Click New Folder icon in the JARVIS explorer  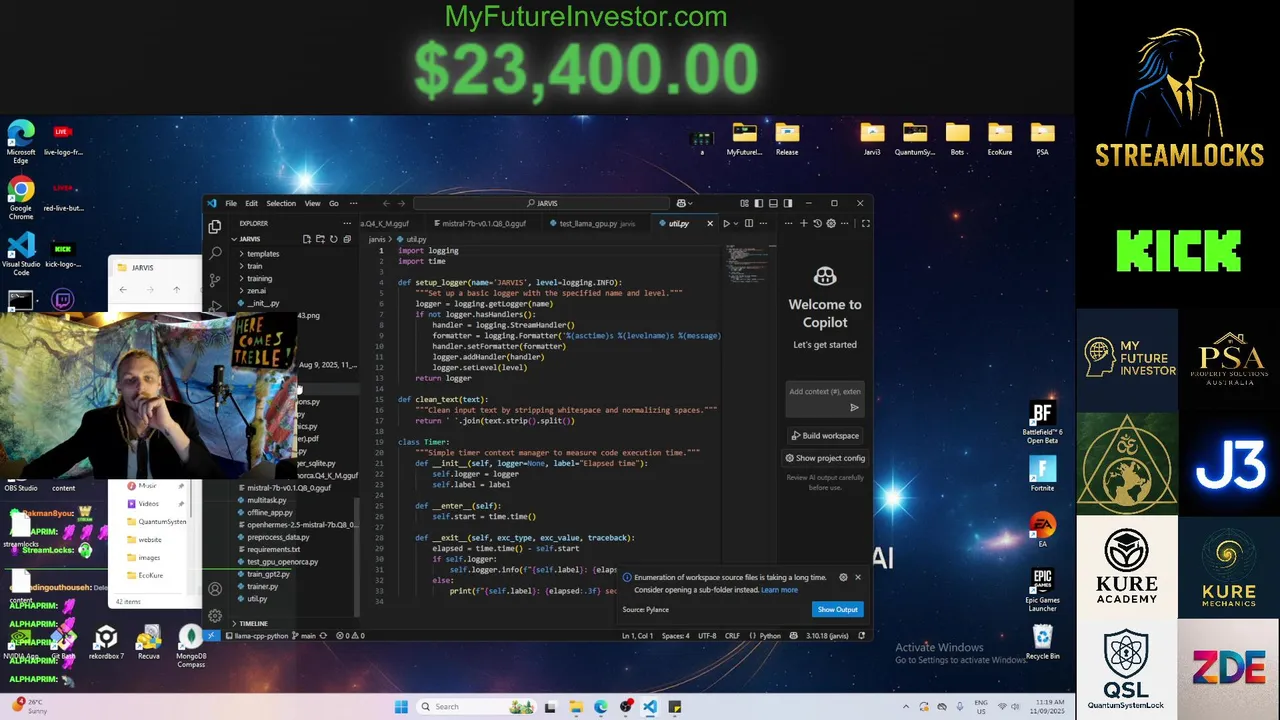(320, 239)
